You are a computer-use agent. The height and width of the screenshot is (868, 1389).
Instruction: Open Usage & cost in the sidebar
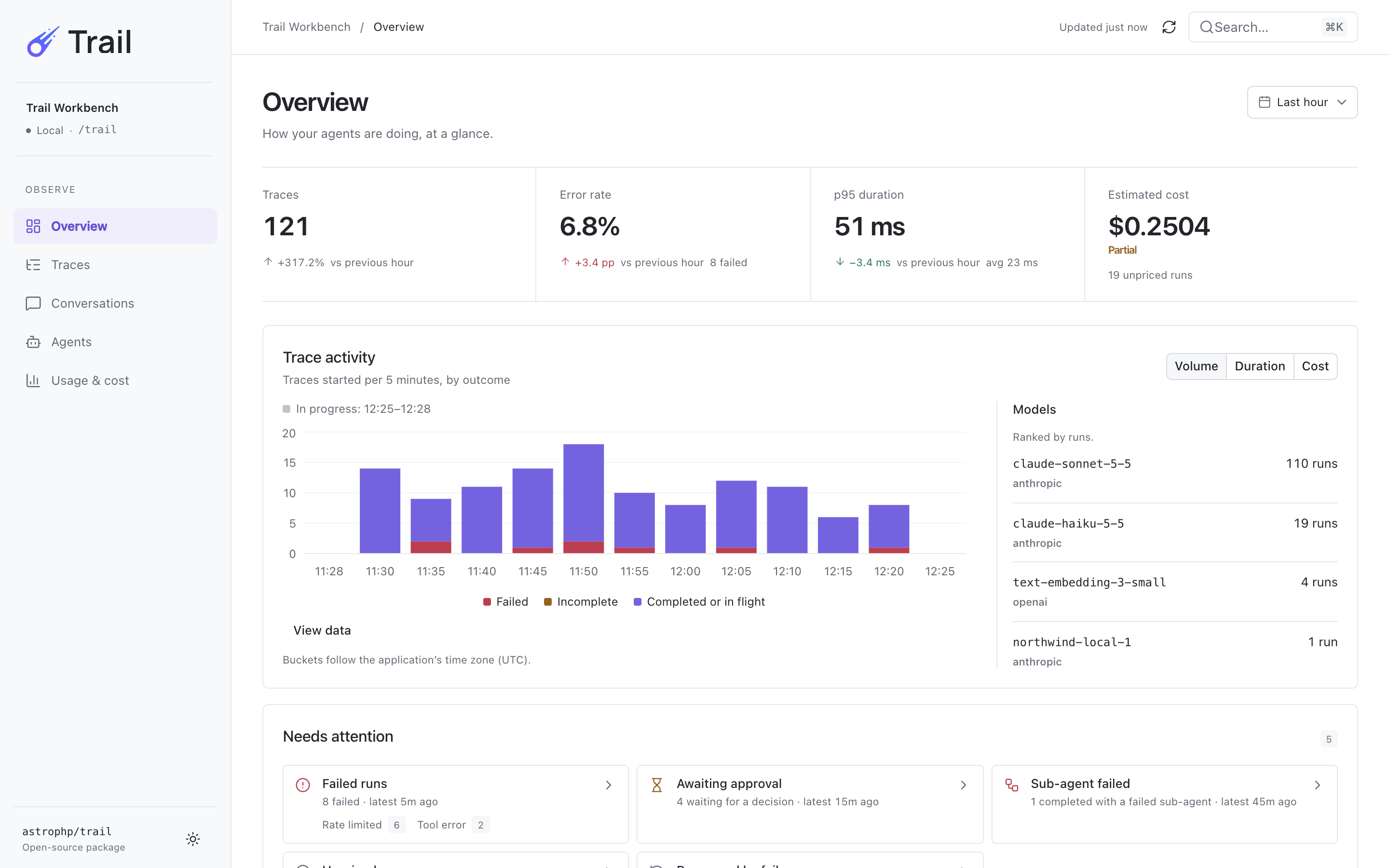click(115, 380)
